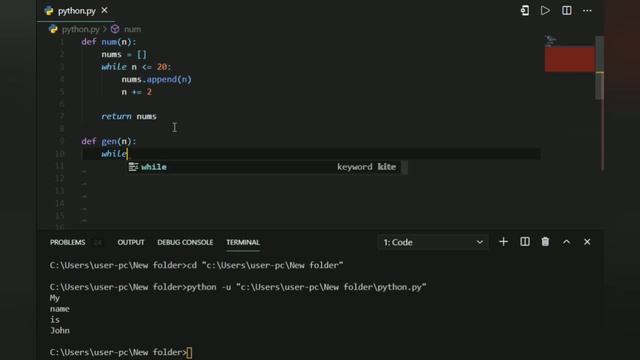Click the terminal input prompt line
640x360 pixels.
tap(121, 352)
